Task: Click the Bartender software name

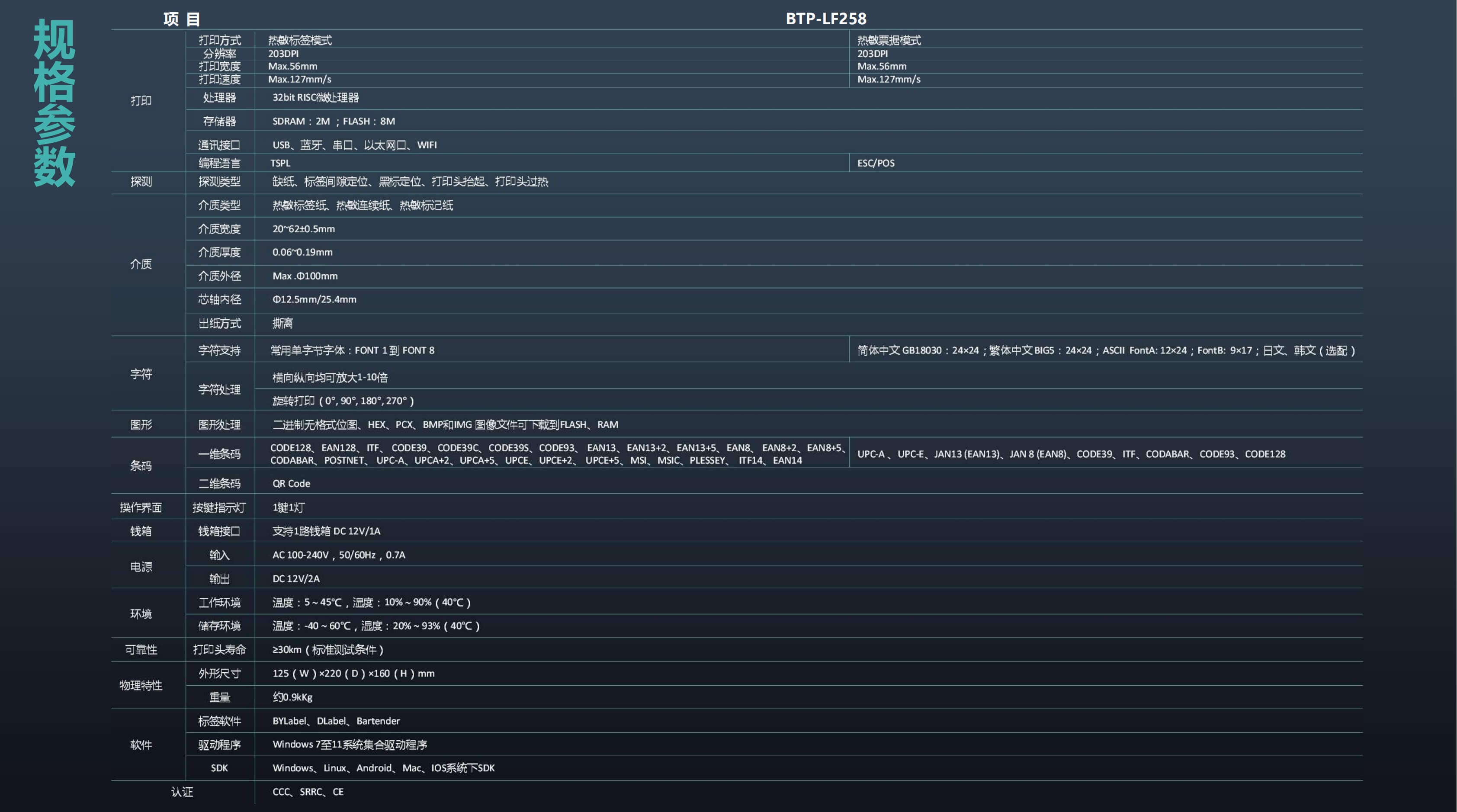Action: coord(378,721)
